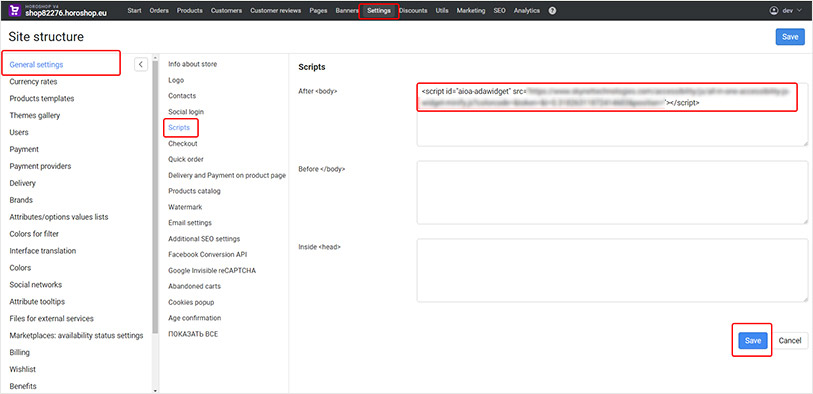Expand the dev account dropdown arrow
The height and width of the screenshot is (394, 813).
click(x=799, y=10)
